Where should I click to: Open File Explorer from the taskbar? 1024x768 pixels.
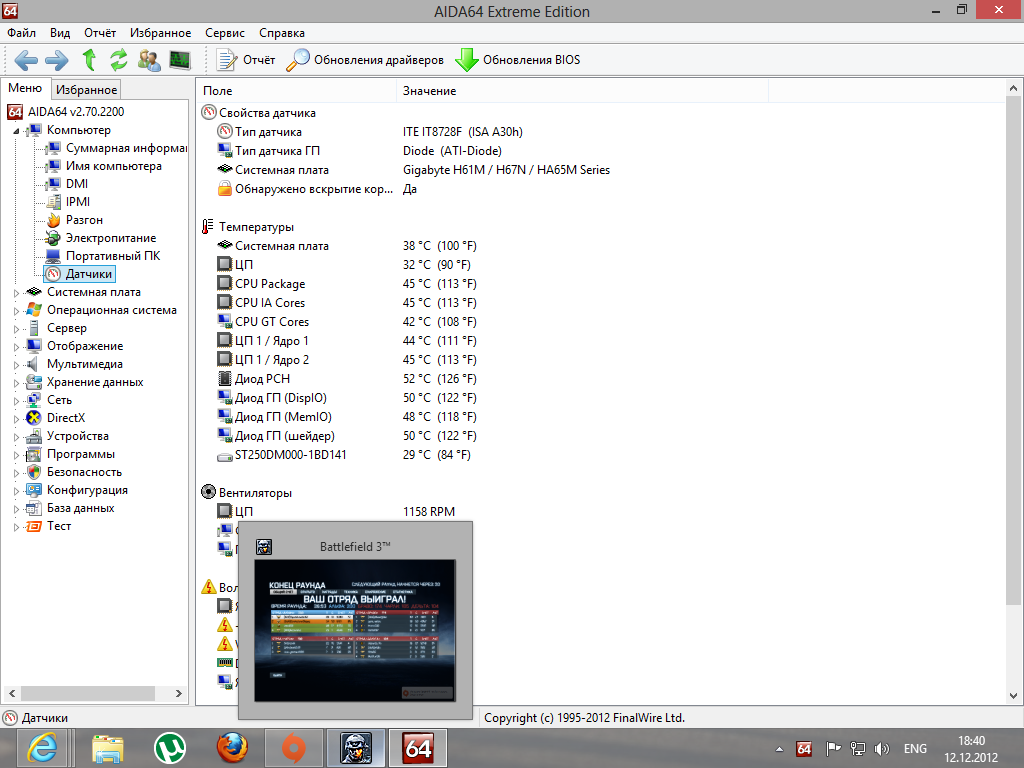[x=108, y=748]
